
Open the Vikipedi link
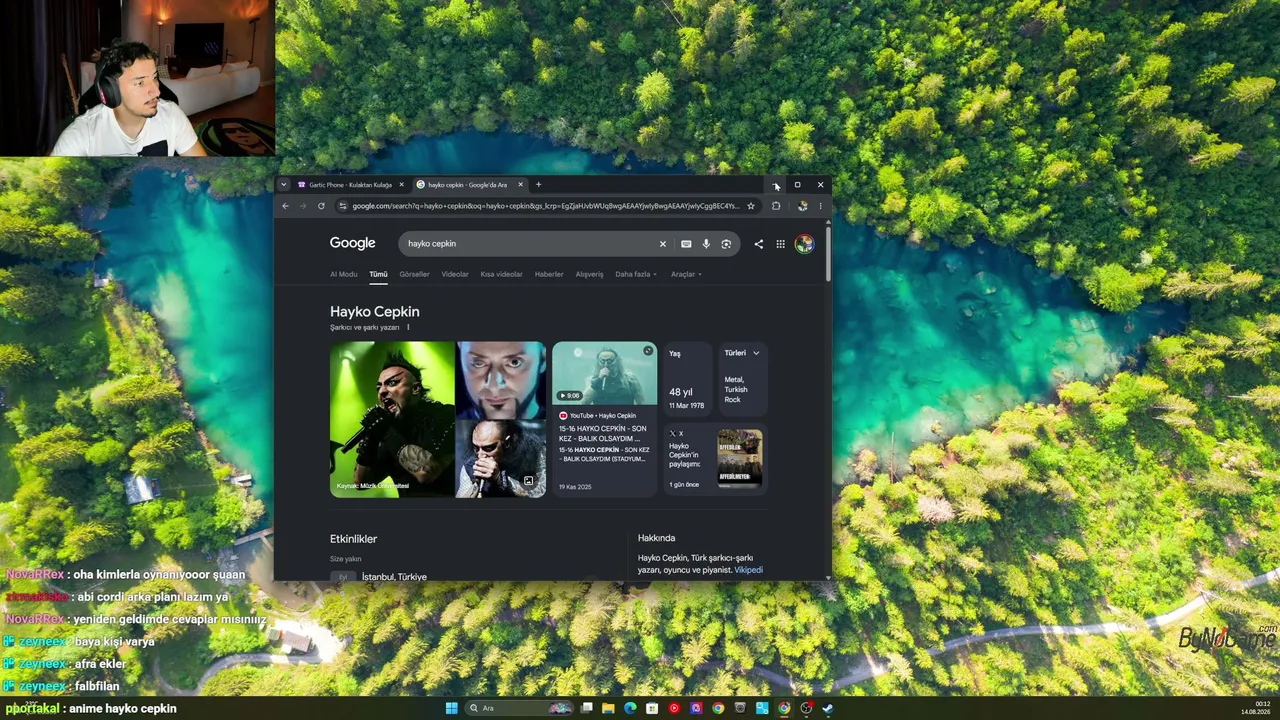point(748,570)
